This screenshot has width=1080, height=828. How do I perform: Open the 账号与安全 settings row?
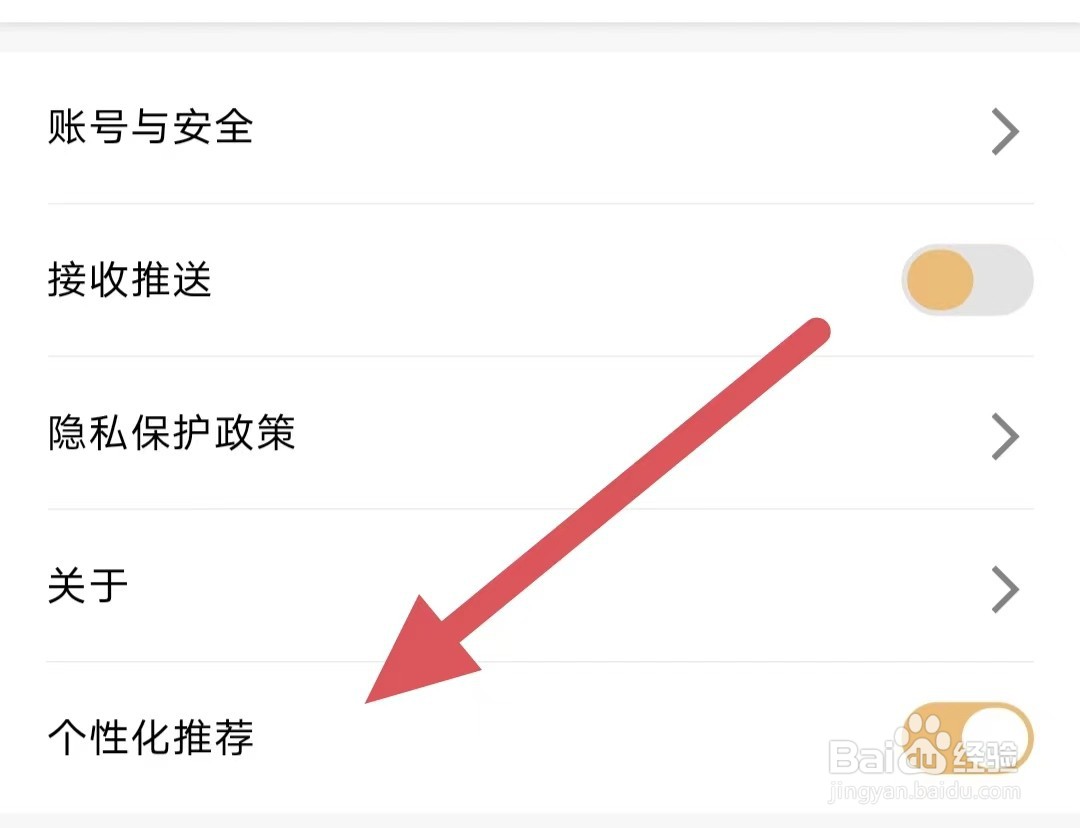pos(540,128)
